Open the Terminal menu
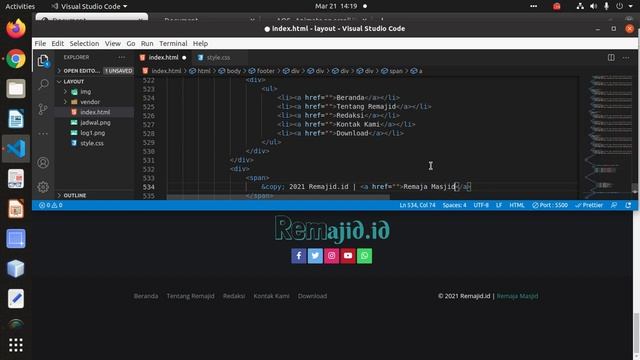 coord(173,43)
